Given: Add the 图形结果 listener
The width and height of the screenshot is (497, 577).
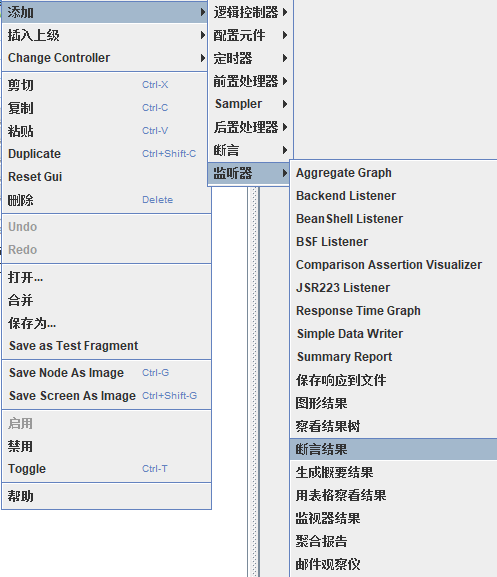Looking at the screenshot, I should [x=394, y=403].
